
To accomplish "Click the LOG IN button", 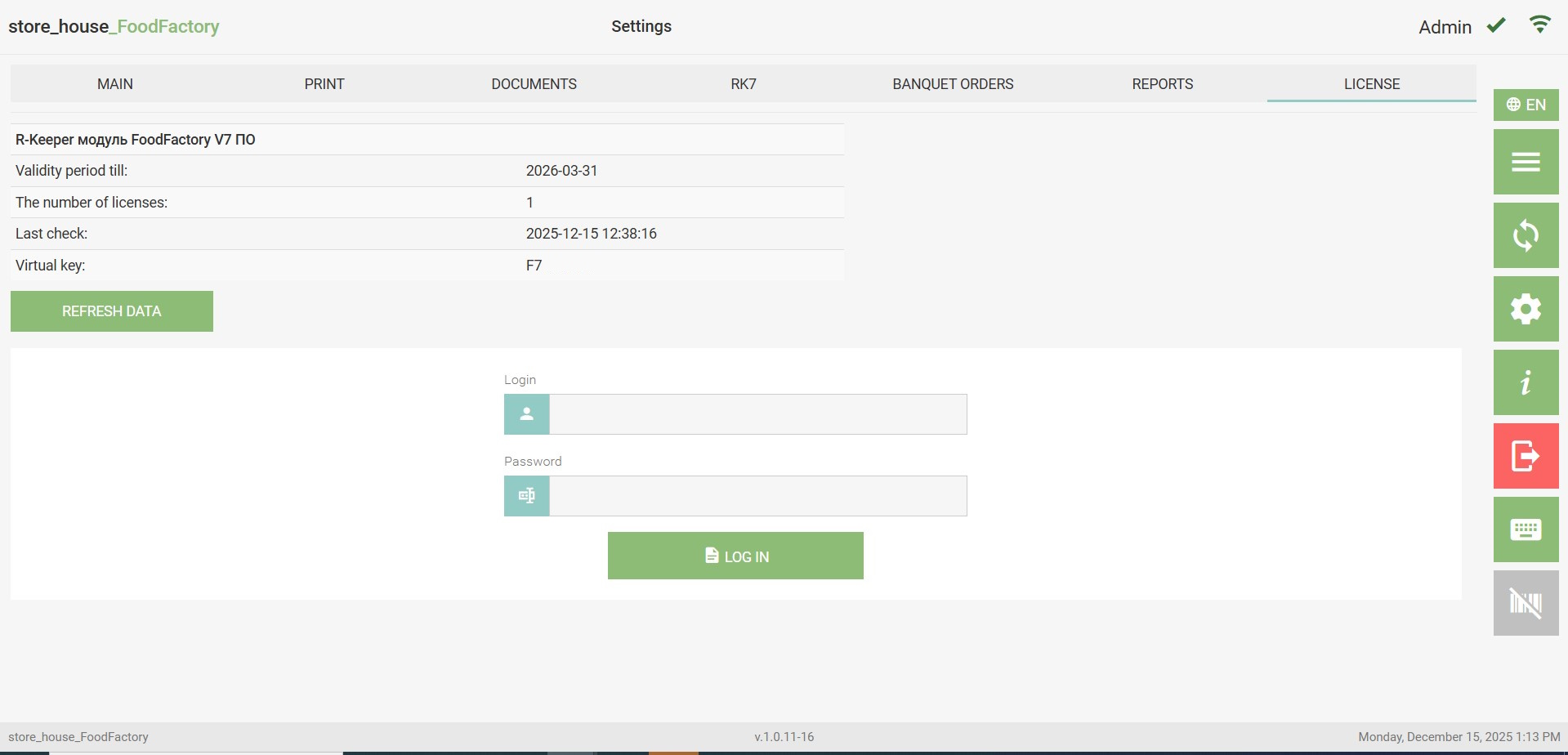I will [735, 556].
